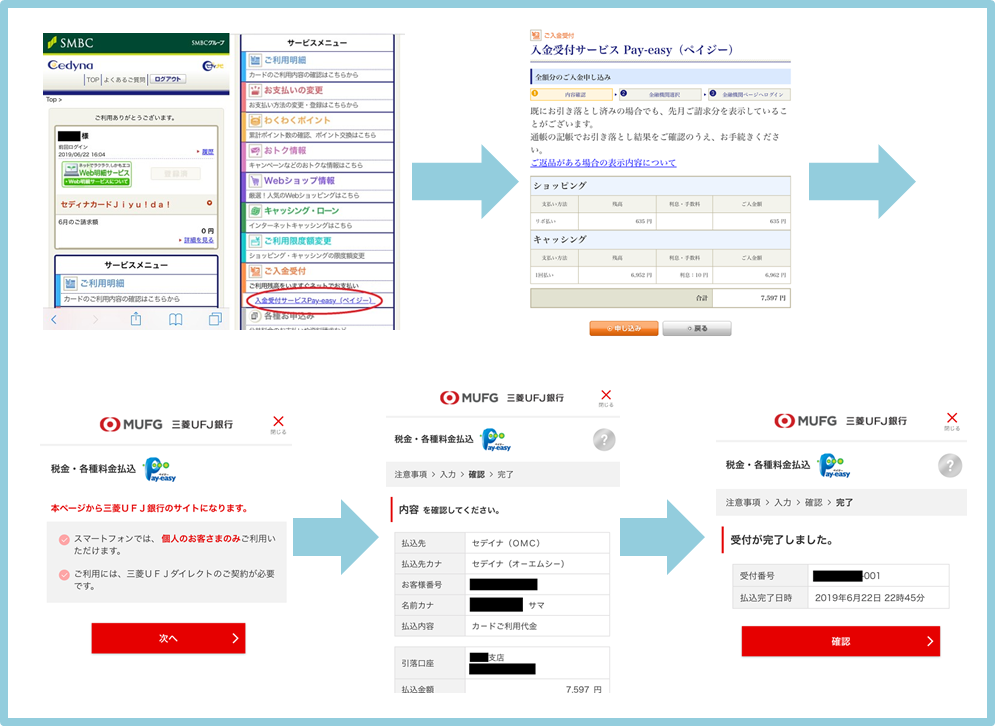Open the 履歴 link beside last login

click(208, 152)
